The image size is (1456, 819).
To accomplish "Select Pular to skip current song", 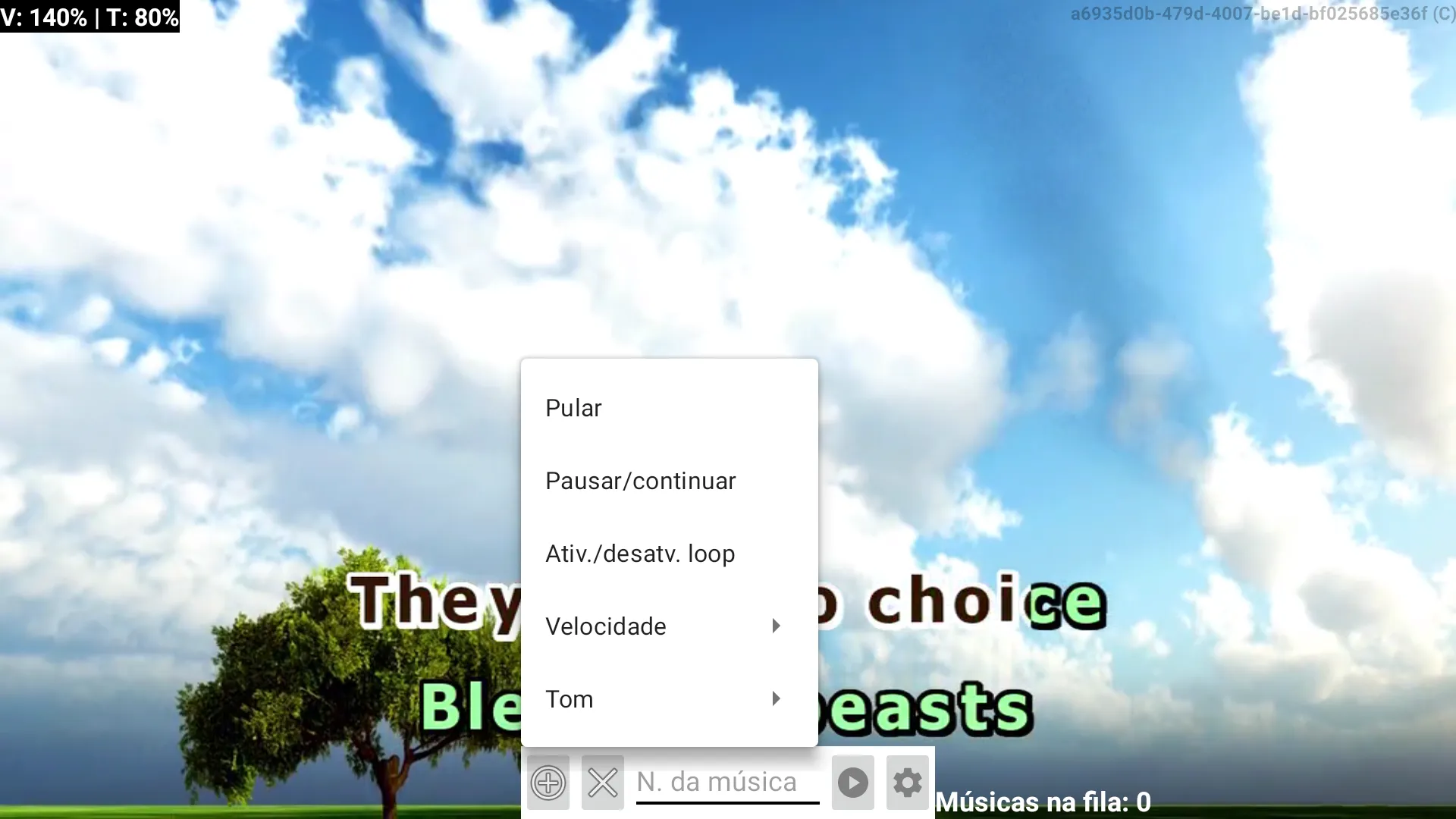I will [573, 408].
